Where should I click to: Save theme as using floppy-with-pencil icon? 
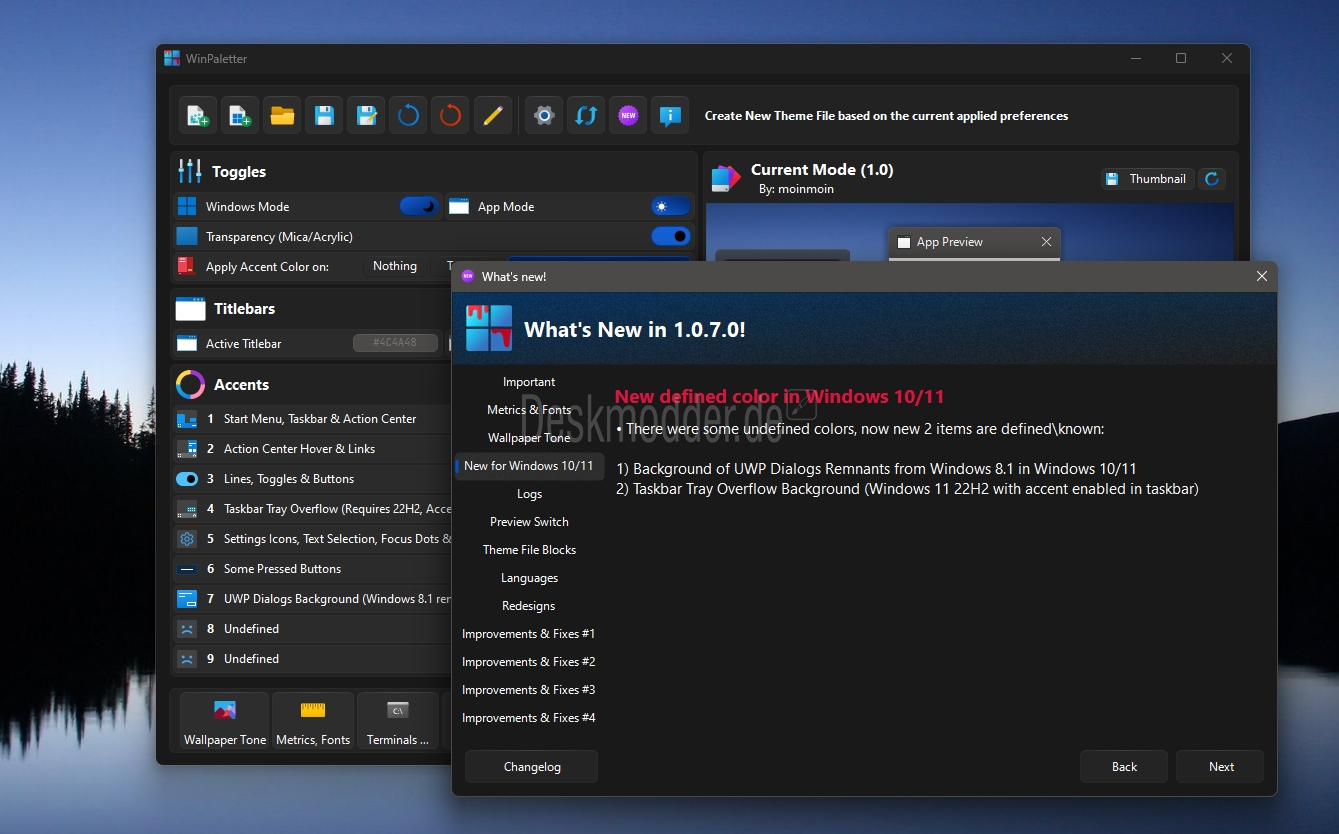point(366,116)
